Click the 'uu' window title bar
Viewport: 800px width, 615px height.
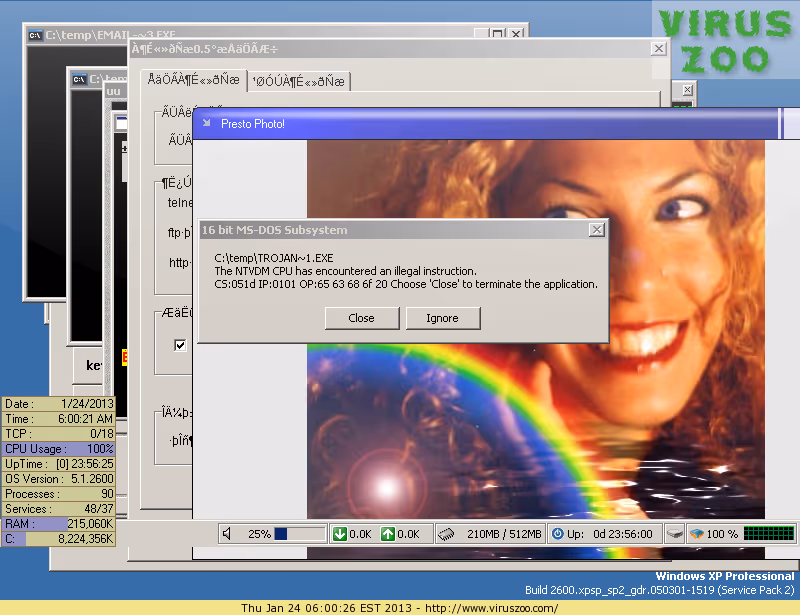[x=115, y=91]
